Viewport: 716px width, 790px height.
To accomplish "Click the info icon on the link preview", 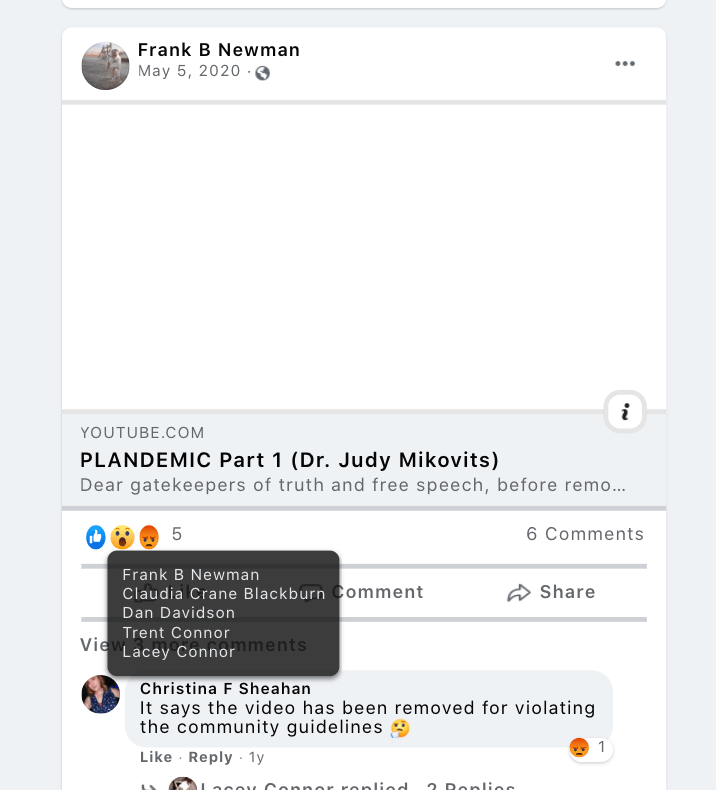I will 625,411.
